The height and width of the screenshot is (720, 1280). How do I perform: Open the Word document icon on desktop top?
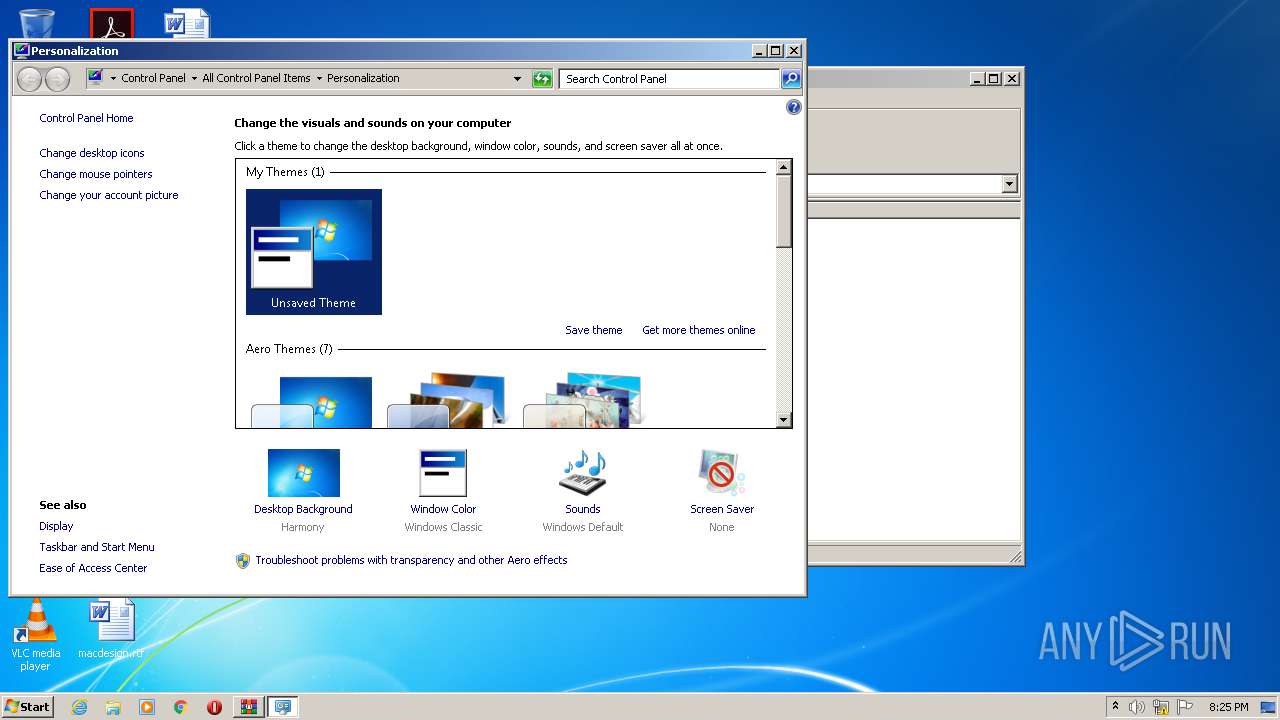187,23
